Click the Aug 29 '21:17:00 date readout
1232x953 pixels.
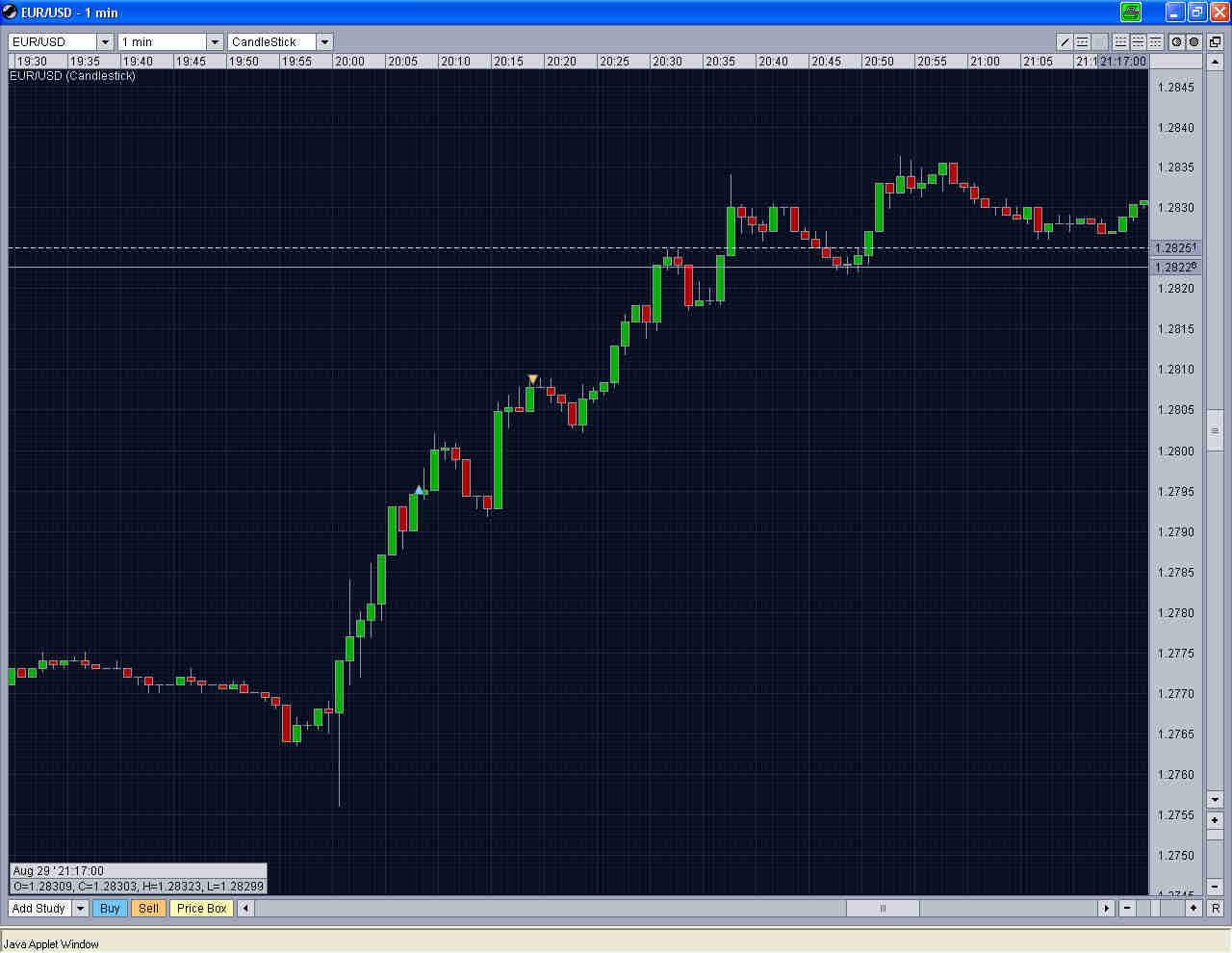click(59, 871)
